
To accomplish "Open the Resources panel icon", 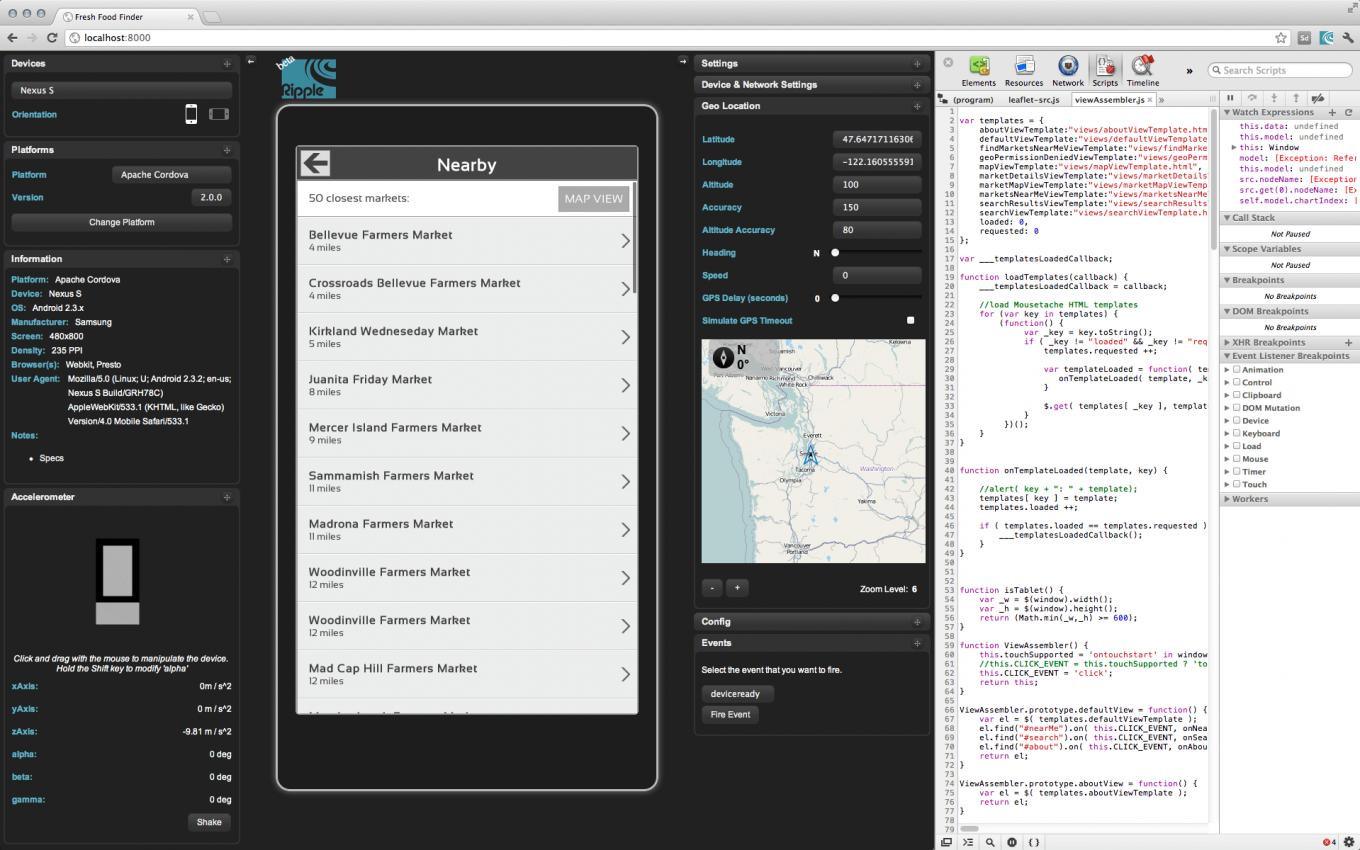I will click(1023, 70).
